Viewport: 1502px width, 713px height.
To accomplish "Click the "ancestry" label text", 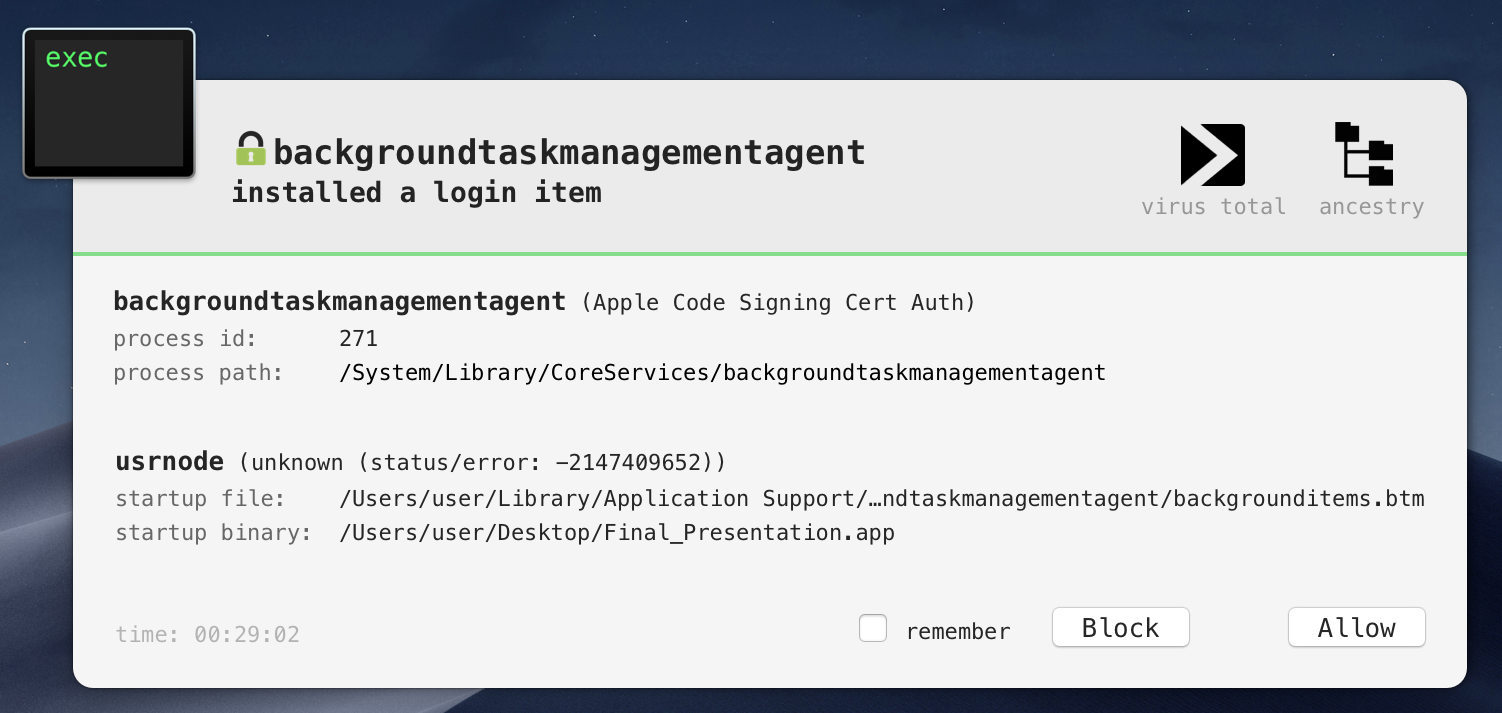I will [1371, 207].
